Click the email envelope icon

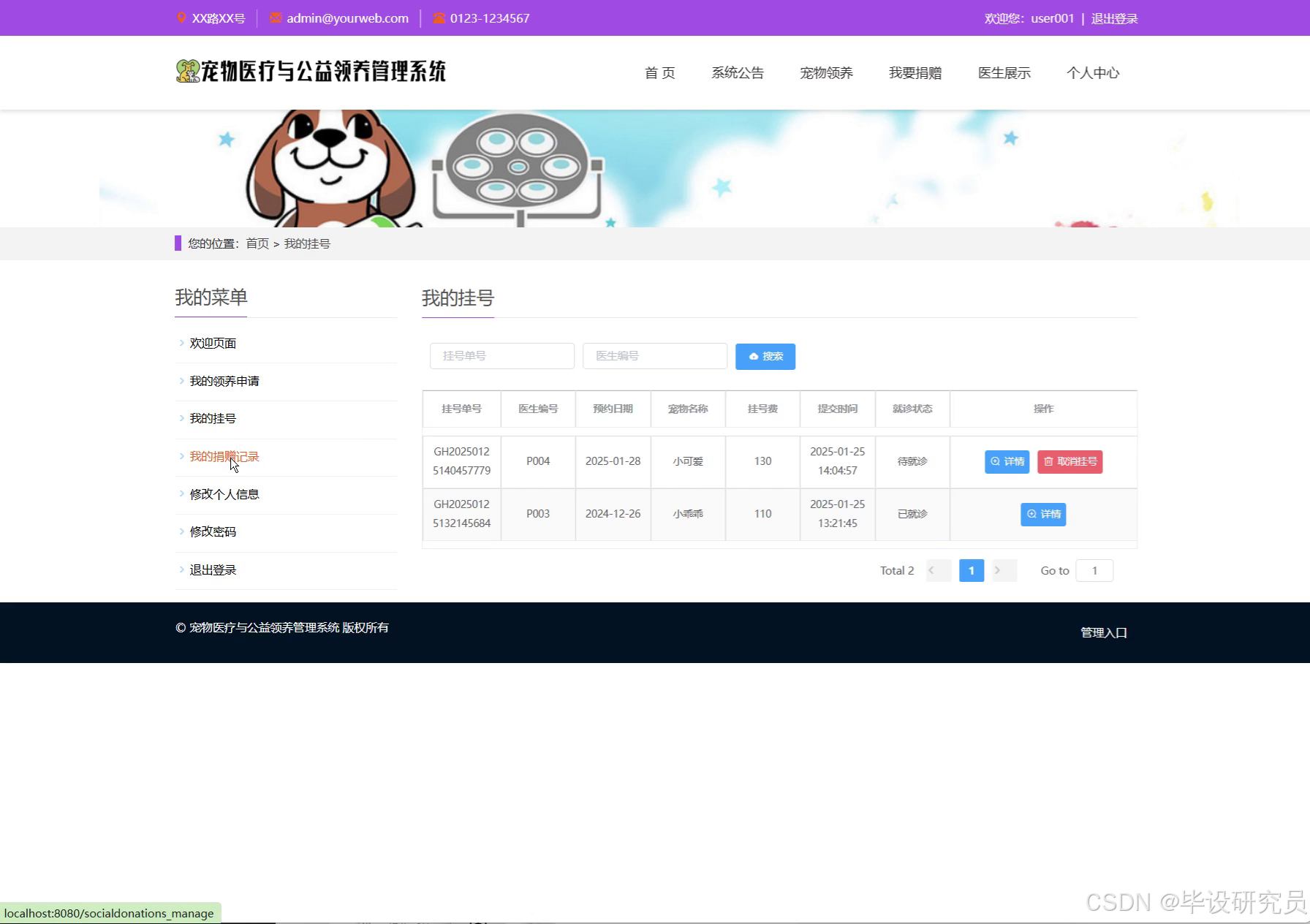[276, 18]
